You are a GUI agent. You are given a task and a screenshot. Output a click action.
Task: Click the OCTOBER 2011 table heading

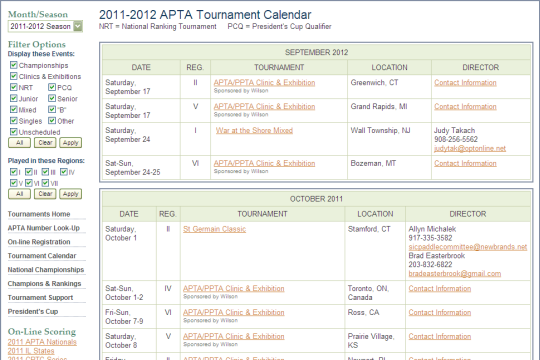click(x=316, y=199)
